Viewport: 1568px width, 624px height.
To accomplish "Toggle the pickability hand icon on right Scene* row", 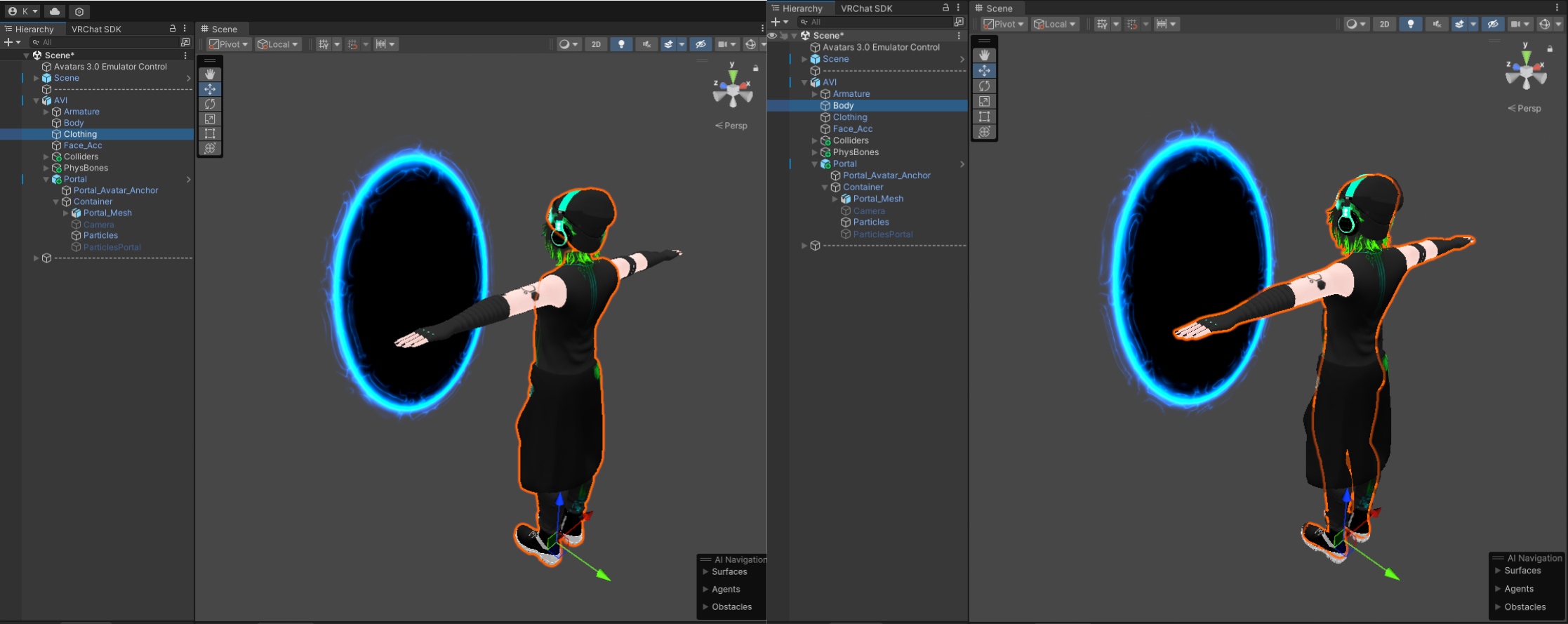I will (784, 36).
